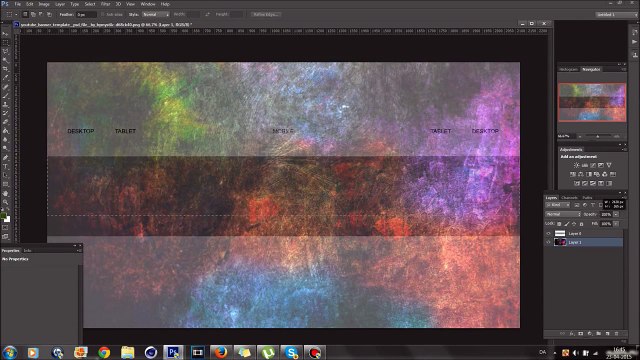Select the Rectangle shape tool
The image size is (640, 360).
5,184
